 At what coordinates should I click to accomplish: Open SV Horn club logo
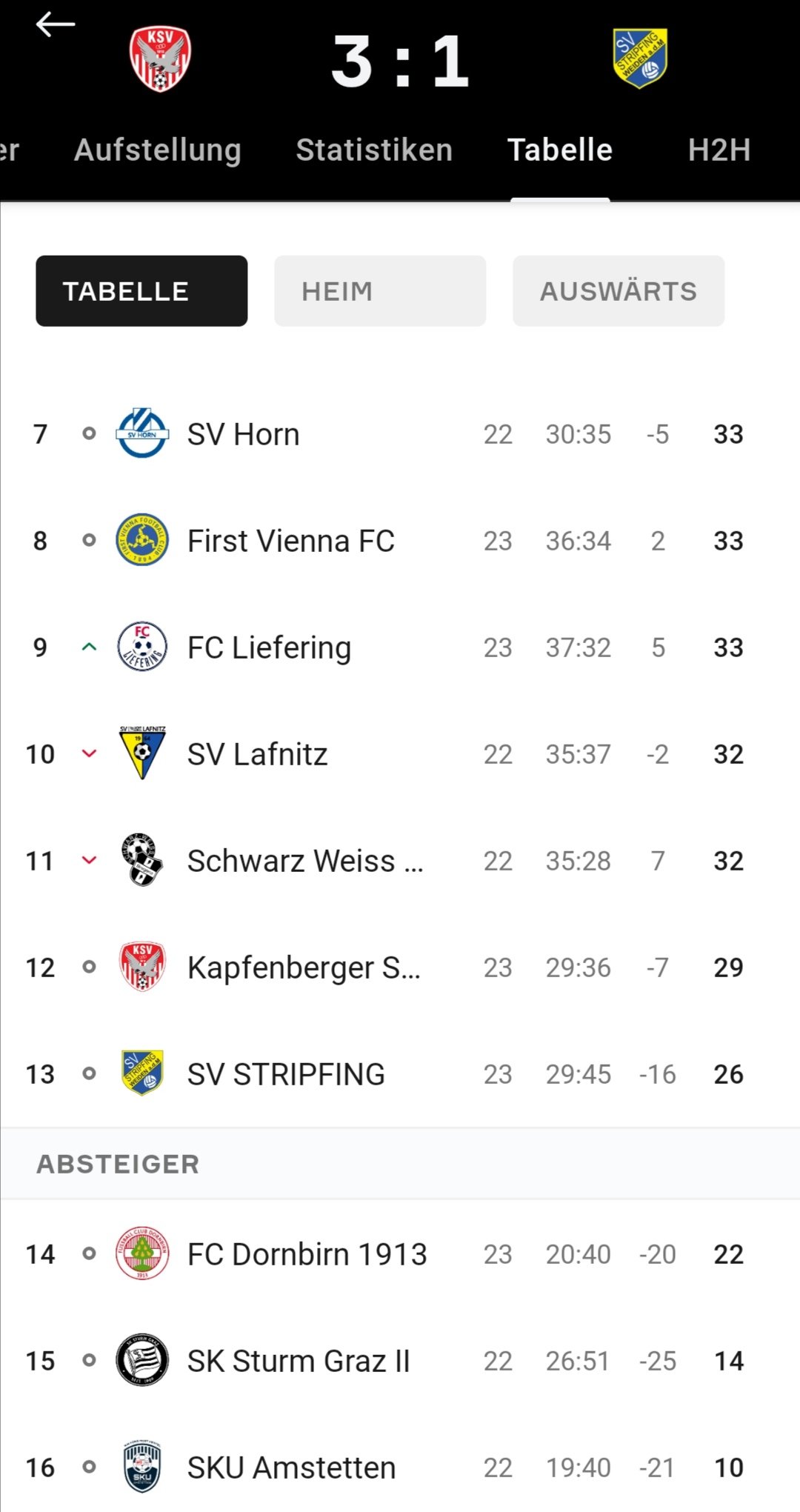[x=142, y=433]
